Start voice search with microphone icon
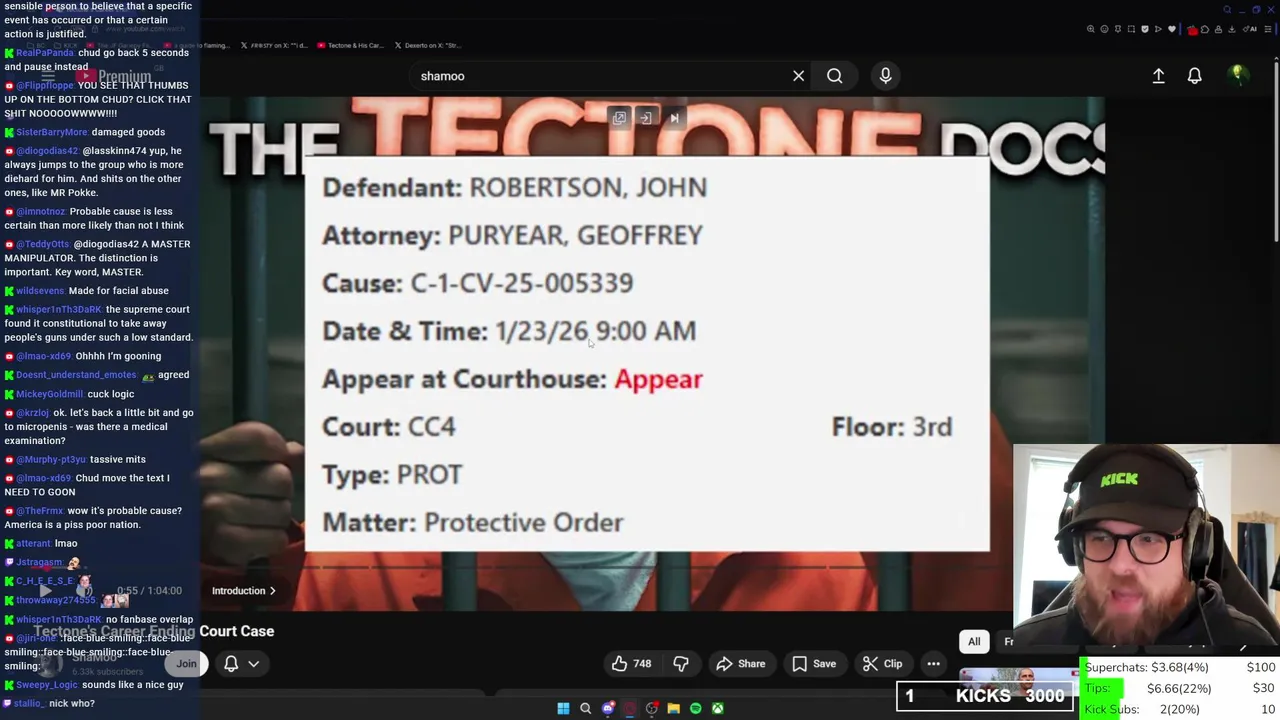1280x720 pixels. [885, 76]
